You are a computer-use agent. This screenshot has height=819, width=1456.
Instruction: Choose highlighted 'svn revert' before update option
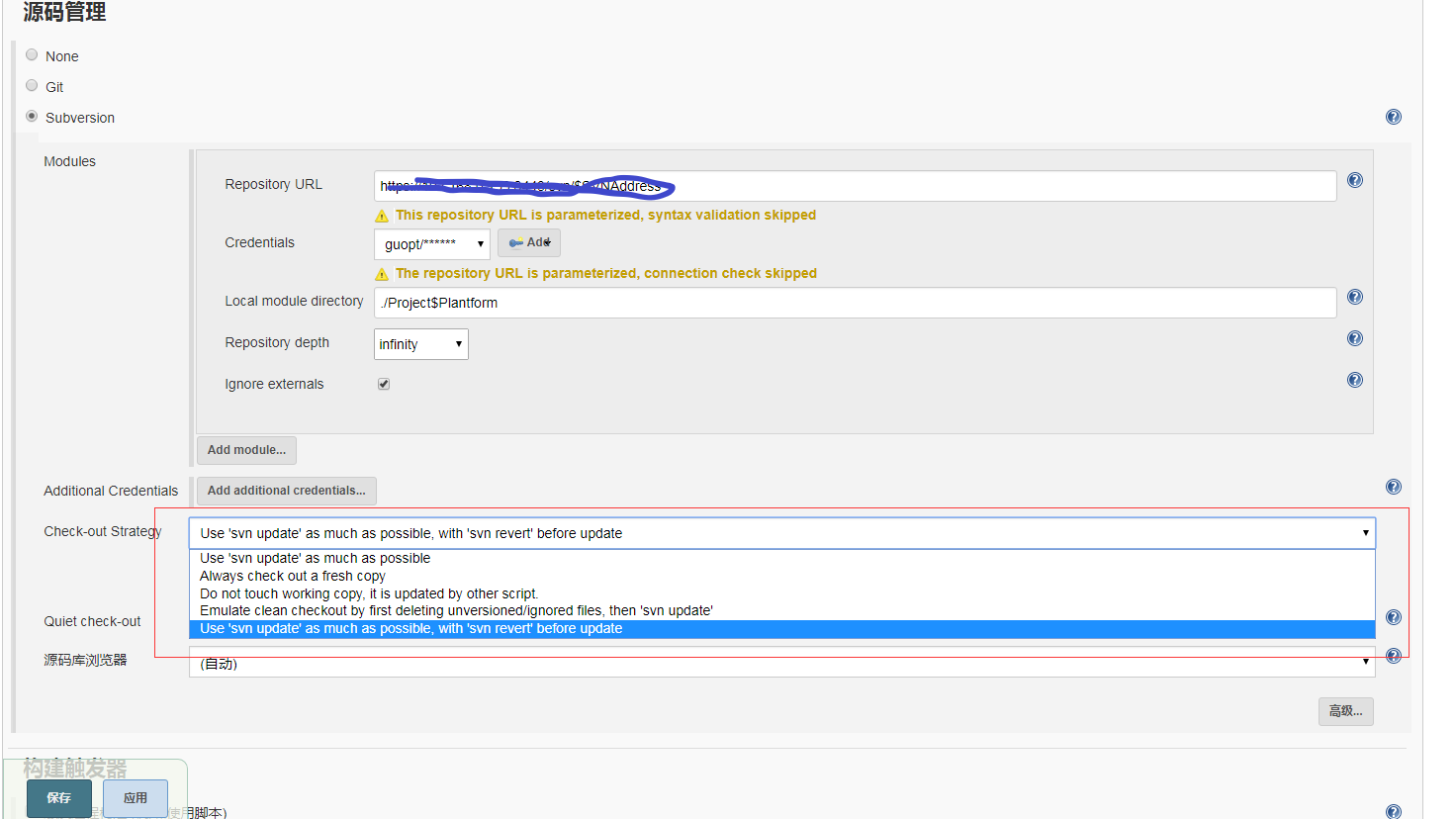782,629
